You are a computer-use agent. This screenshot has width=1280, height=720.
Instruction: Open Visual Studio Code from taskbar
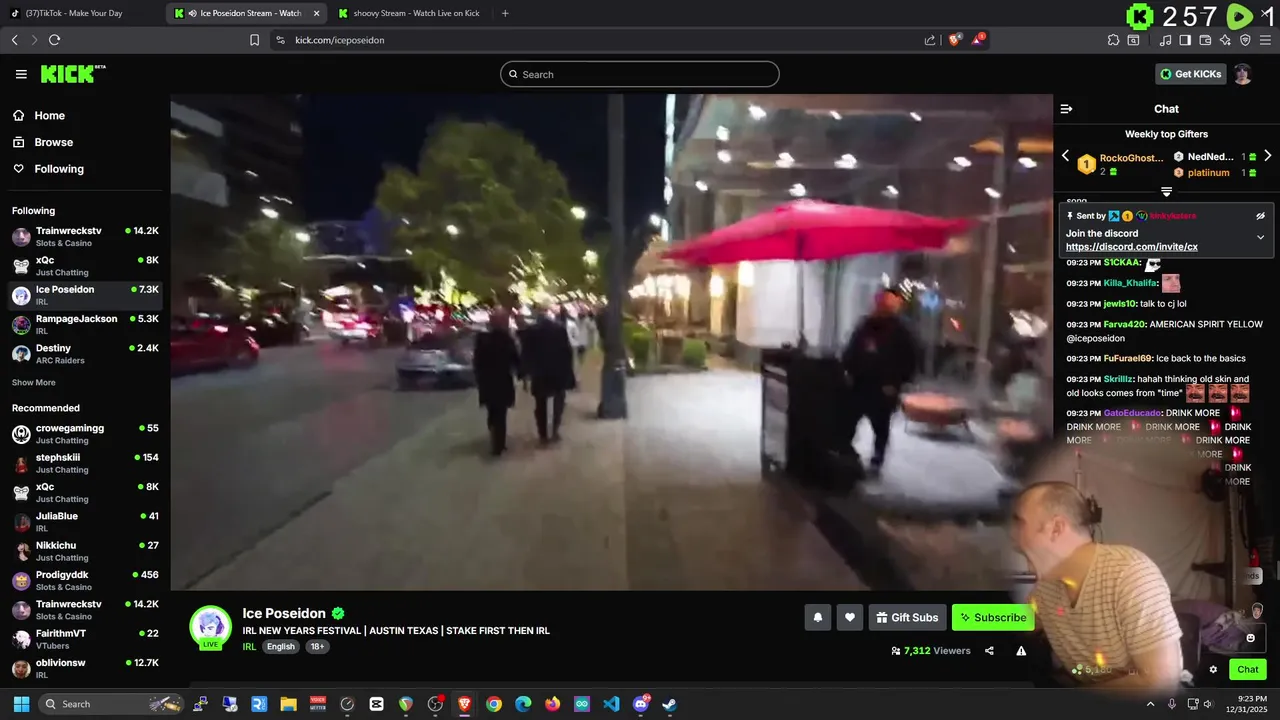pyautogui.click(x=611, y=704)
